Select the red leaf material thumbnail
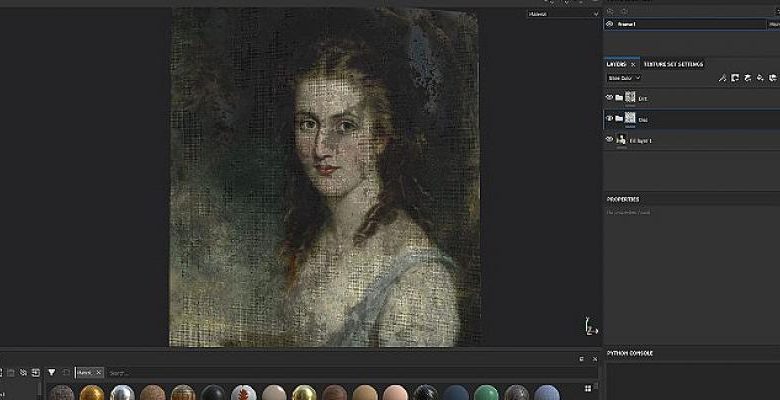 244,393
